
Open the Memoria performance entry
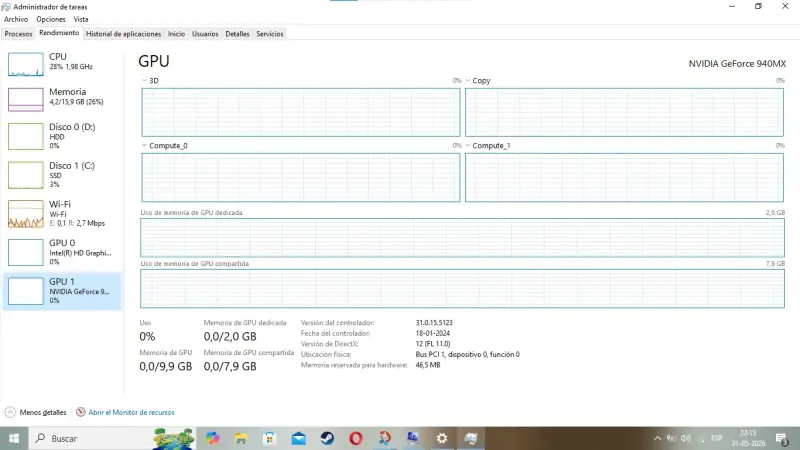(62, 99)
